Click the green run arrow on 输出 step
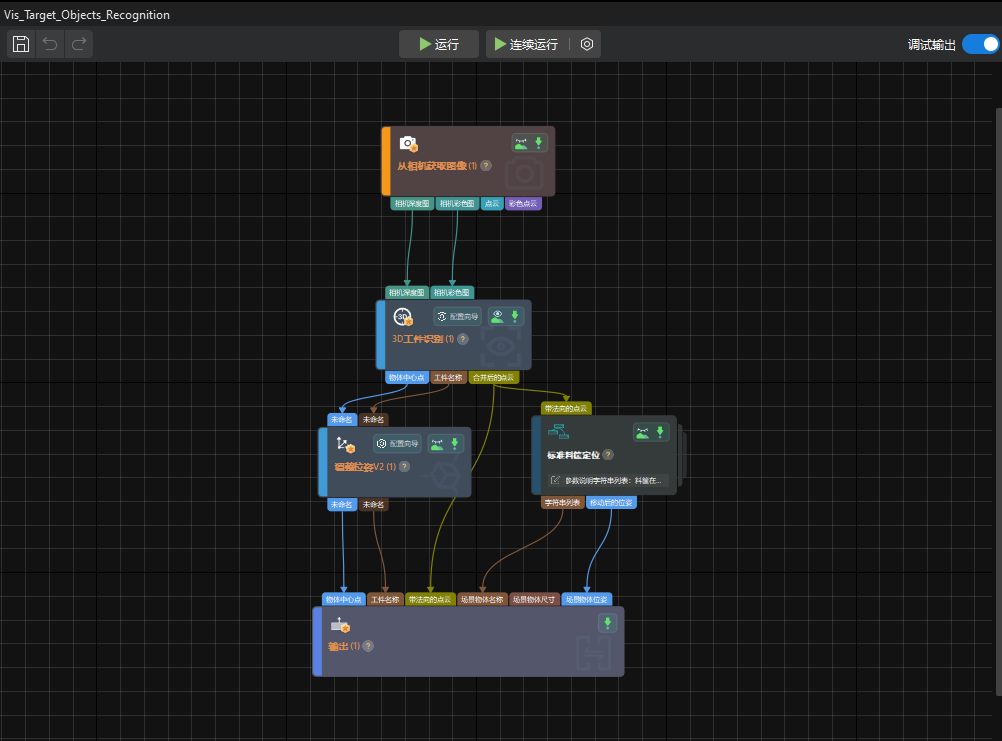Screen dimensions: 1002x741 (608, 624)
